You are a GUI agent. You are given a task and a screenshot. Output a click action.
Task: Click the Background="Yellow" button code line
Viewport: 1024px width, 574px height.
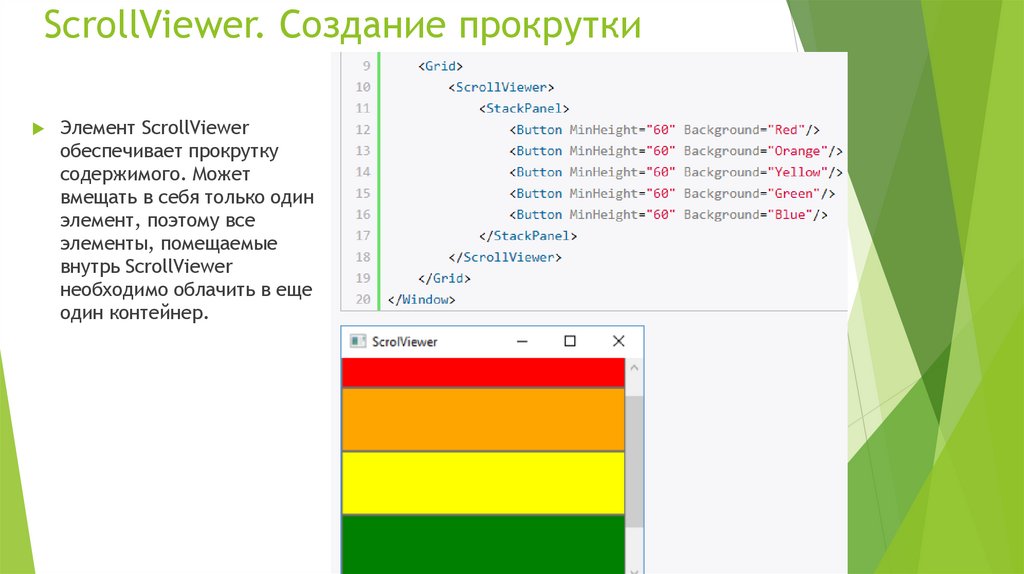676,172
